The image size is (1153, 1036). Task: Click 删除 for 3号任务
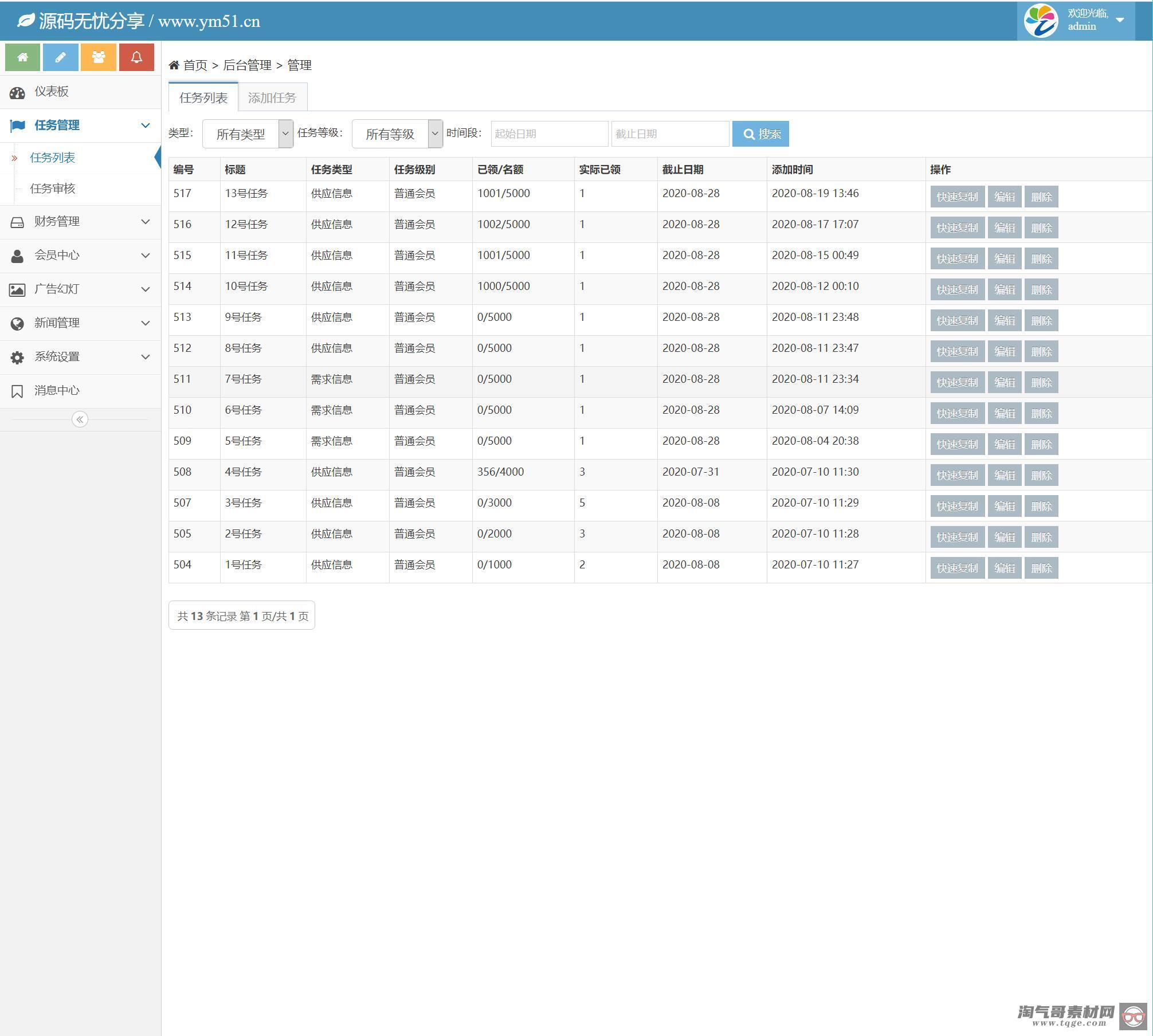point(1041,506)
